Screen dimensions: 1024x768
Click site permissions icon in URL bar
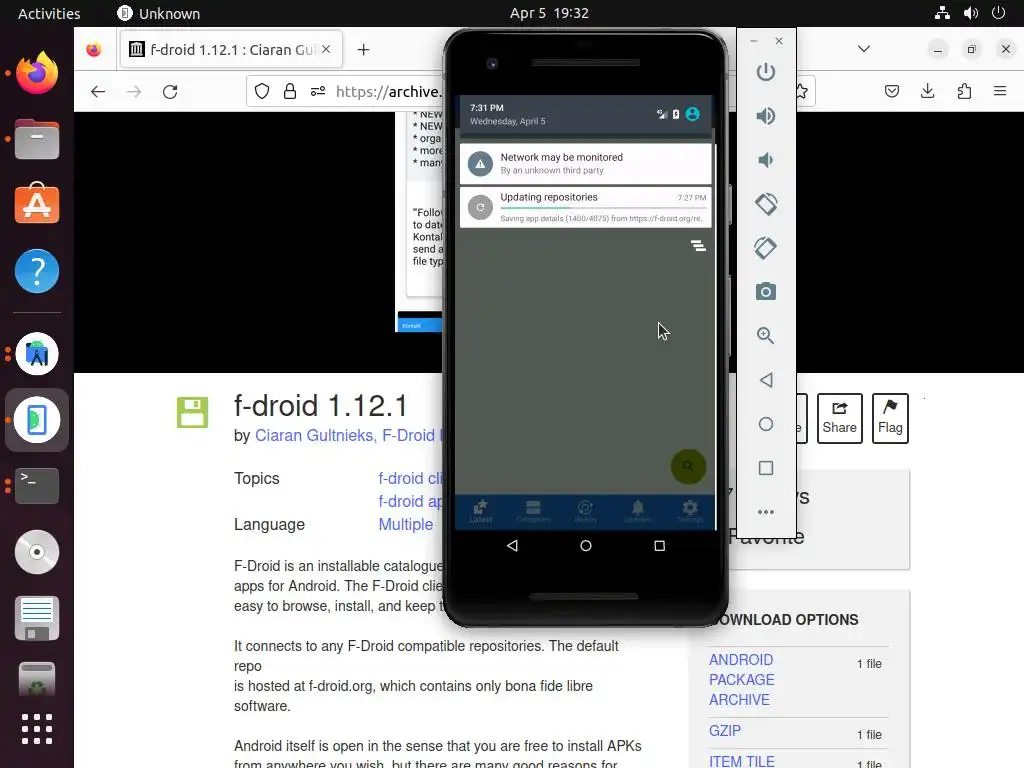point(318,91)
